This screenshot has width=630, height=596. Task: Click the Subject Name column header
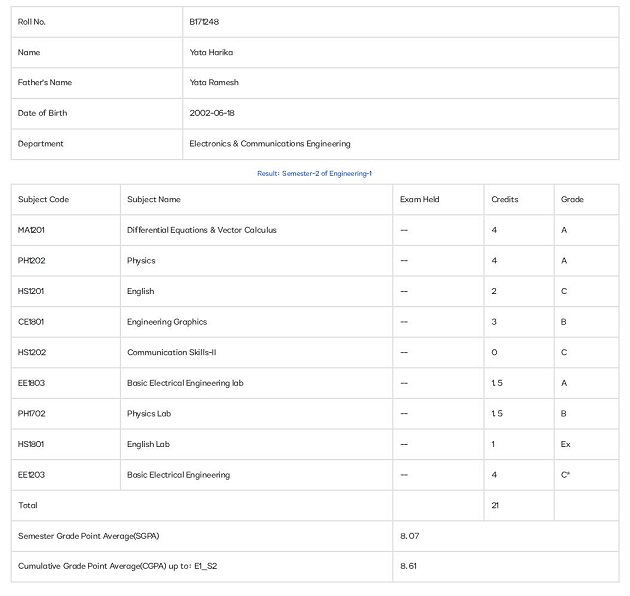point(153,199)
